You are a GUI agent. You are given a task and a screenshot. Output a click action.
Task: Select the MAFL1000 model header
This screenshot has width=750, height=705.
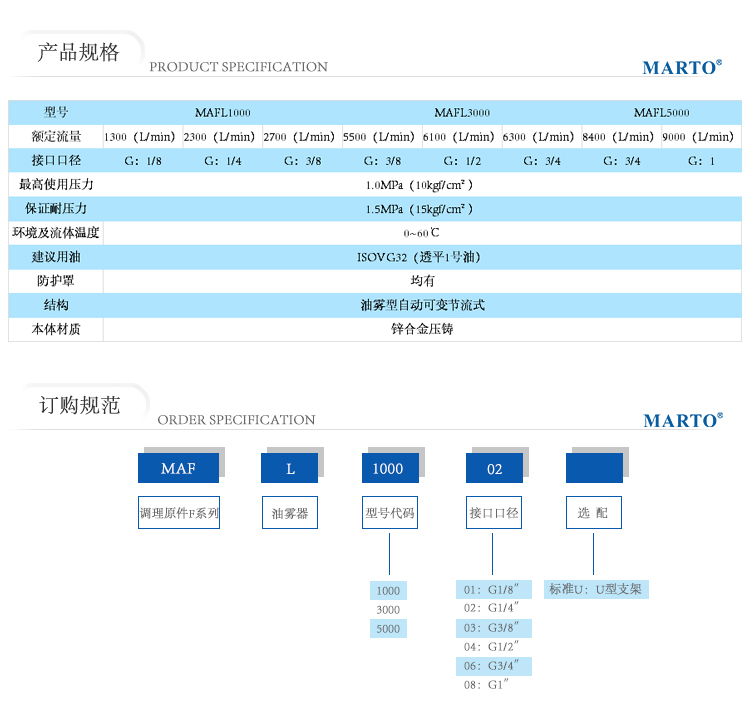pyautogui.click(x=222, y=113)
